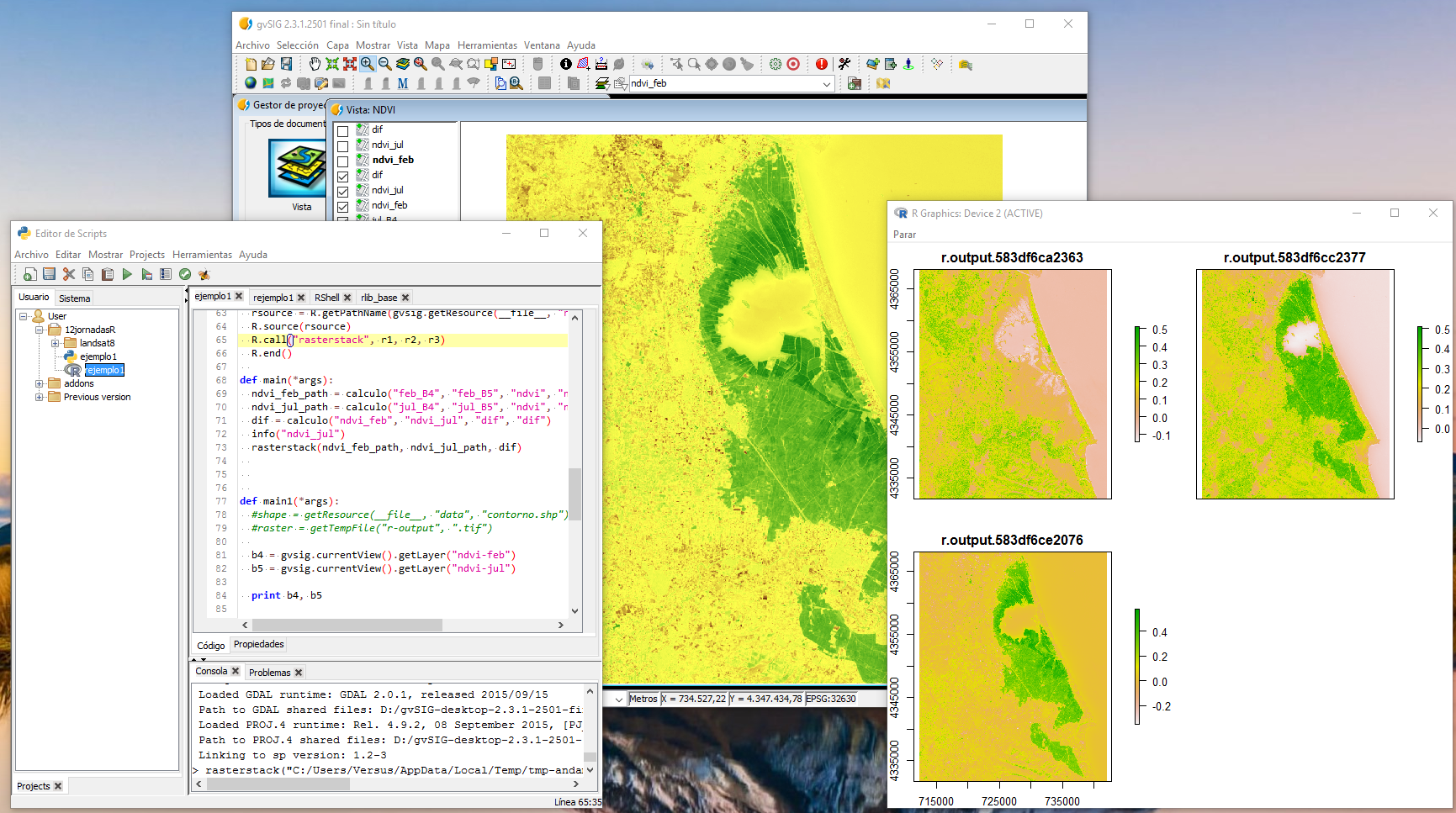This screenshot has width=1456, height=813.
Task: Click Parar in R Graphics window
Action: point(905,235)
